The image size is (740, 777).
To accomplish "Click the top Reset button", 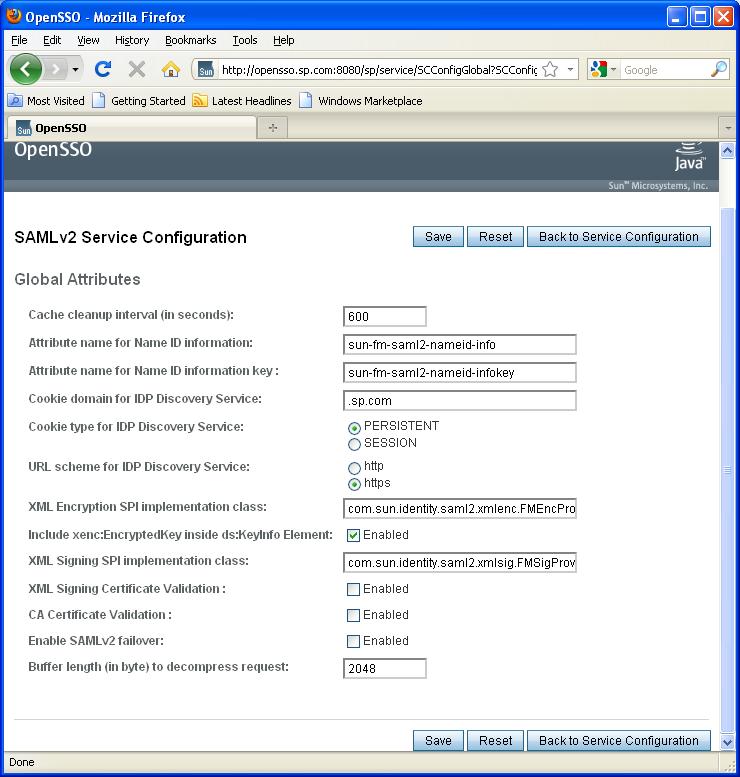I will coord(495,236).
